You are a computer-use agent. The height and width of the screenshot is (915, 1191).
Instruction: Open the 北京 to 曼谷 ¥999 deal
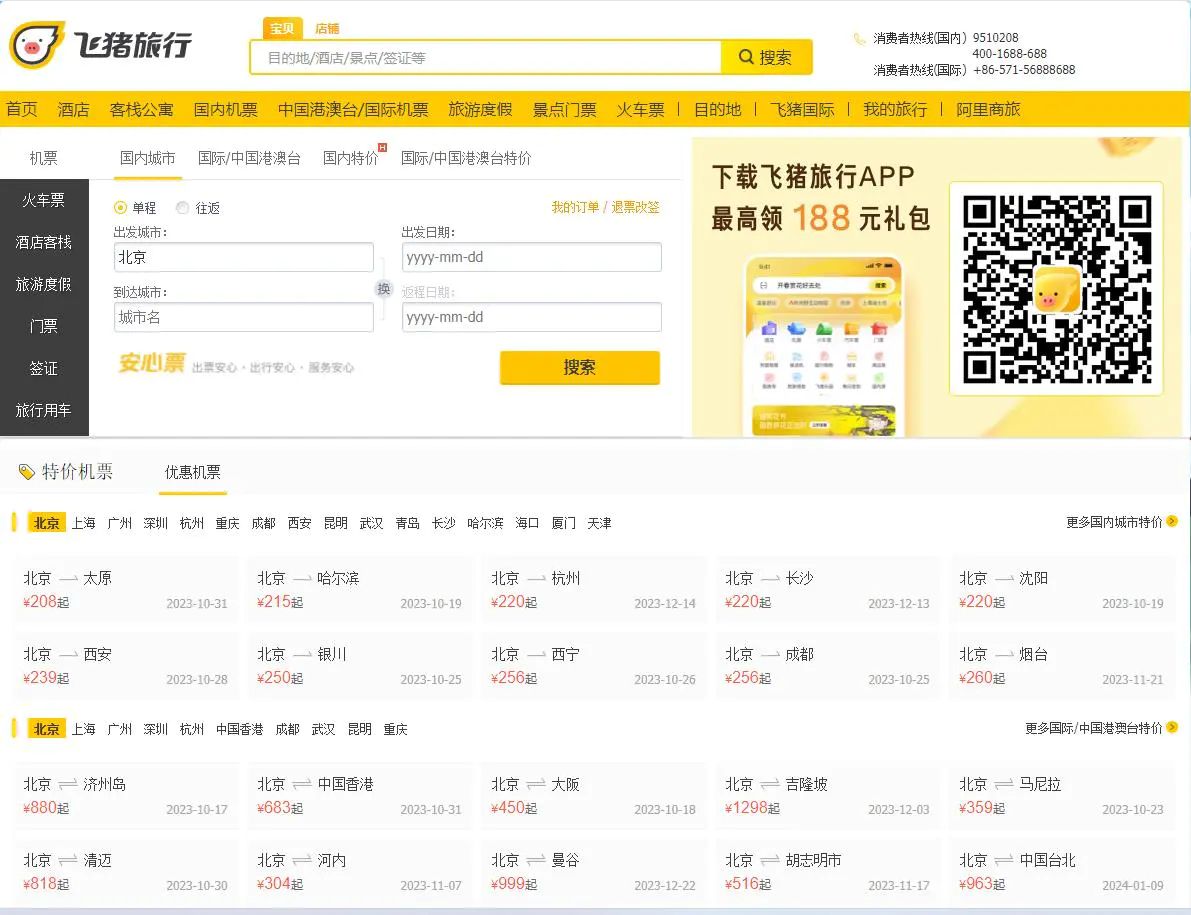tap(594, 872)
